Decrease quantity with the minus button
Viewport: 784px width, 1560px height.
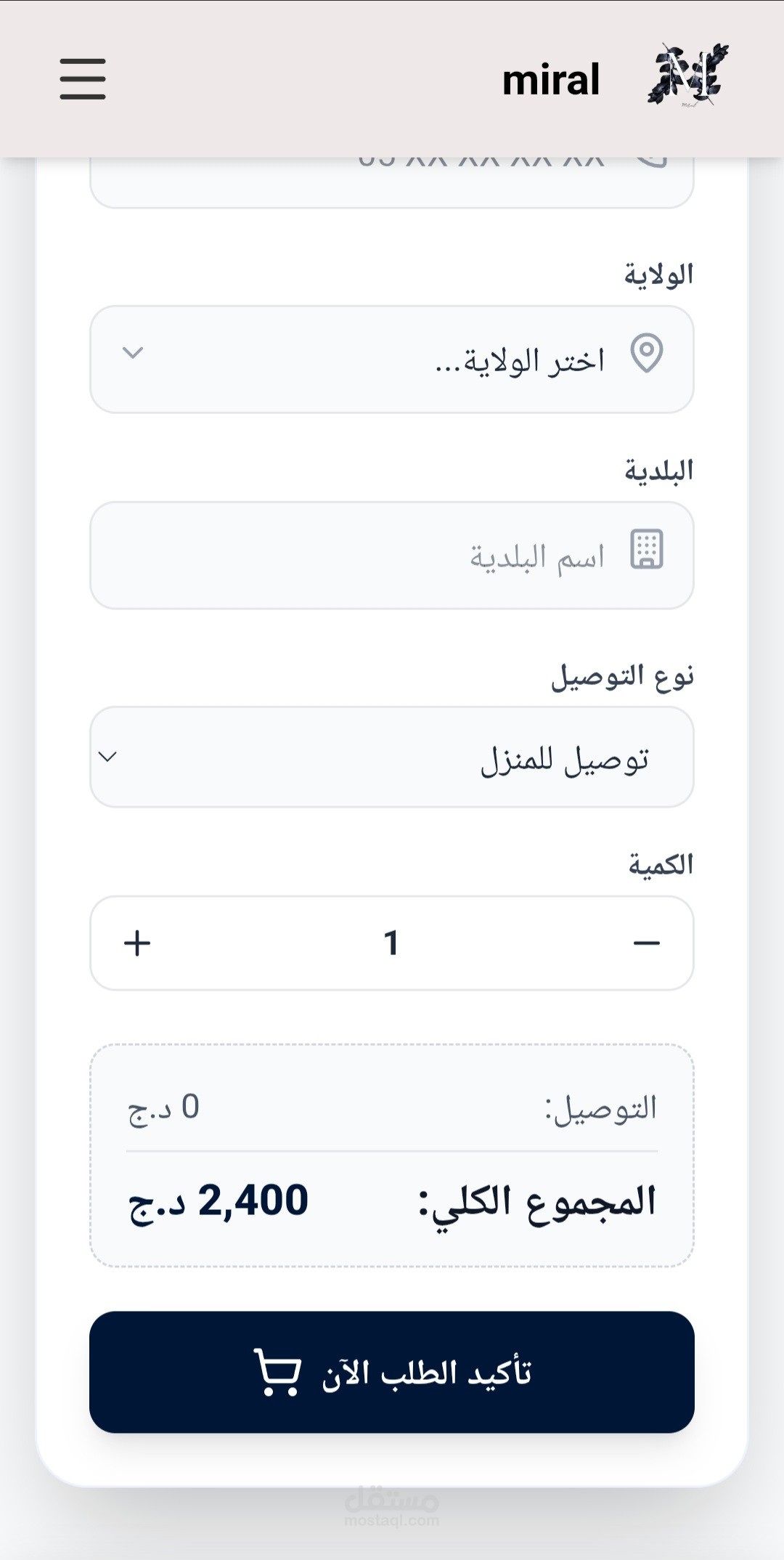646,943
